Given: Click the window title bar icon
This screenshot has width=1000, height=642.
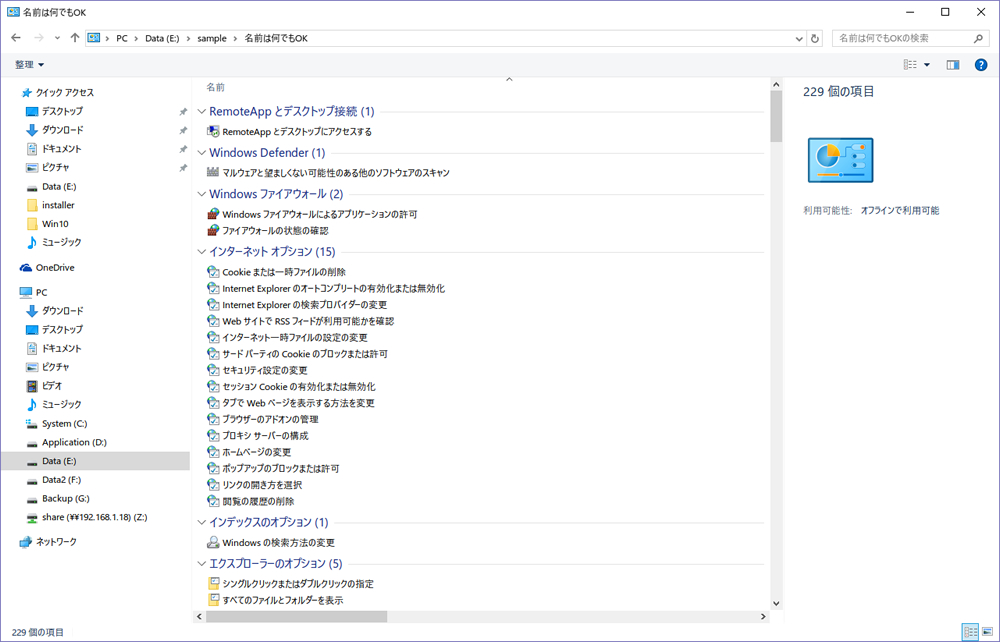Looking at the screenshot, I should click(x=13, y=12).
